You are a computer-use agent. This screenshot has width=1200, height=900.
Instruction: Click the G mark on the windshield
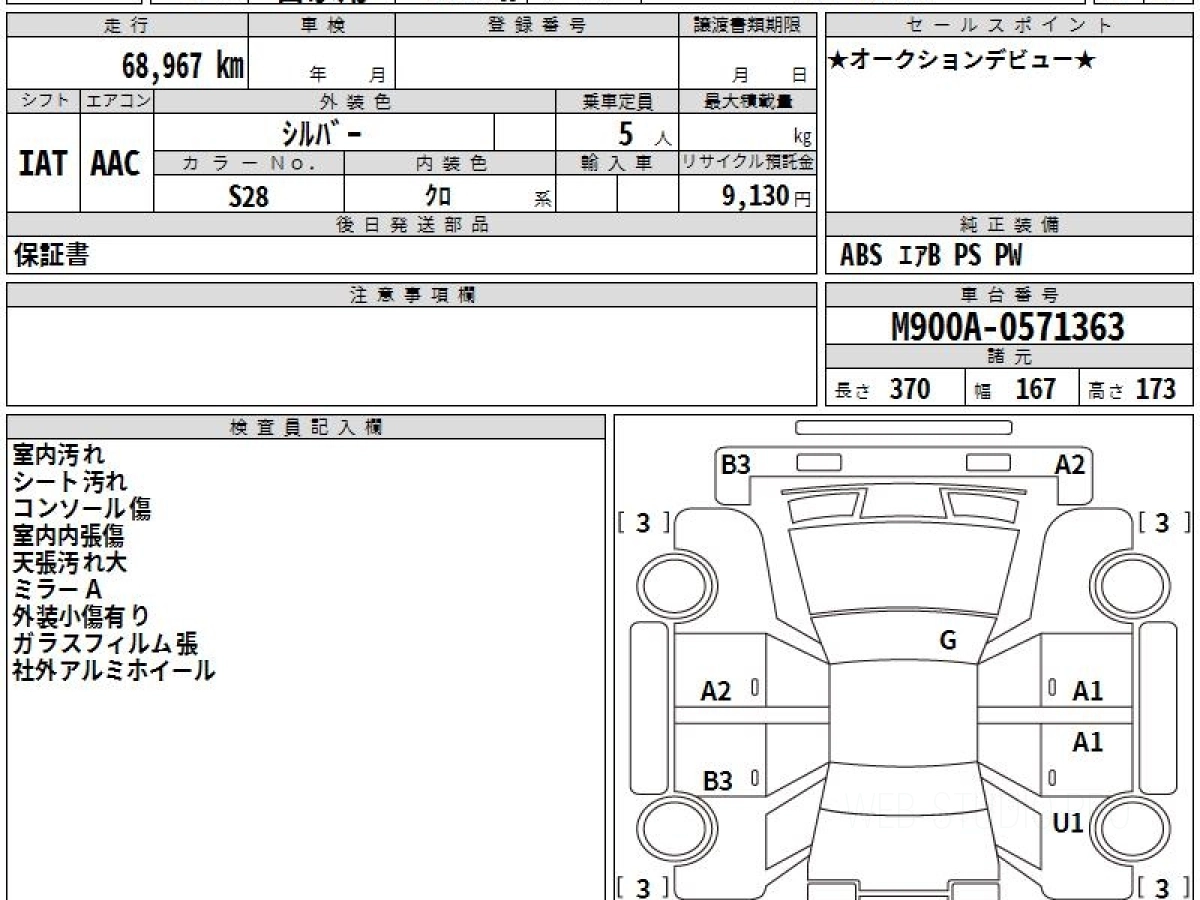[948, 641]
